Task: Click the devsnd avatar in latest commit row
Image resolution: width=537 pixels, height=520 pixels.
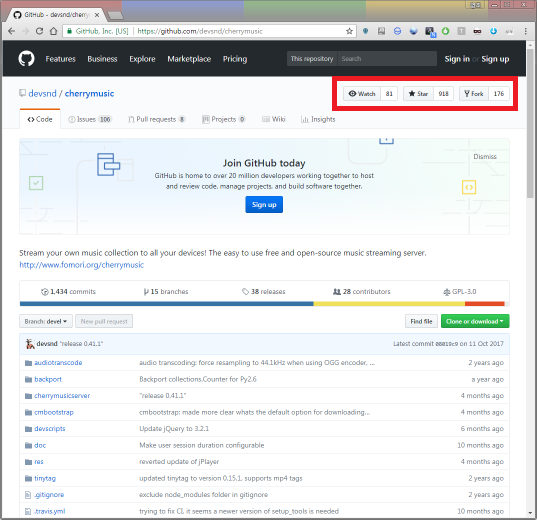Action: [30, 344]
